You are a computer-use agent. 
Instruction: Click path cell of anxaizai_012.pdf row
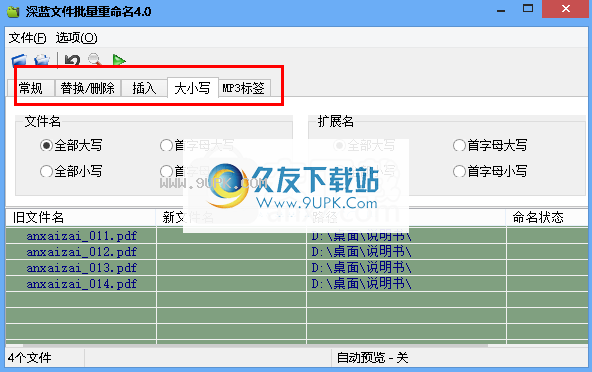[x=406, y=252]
